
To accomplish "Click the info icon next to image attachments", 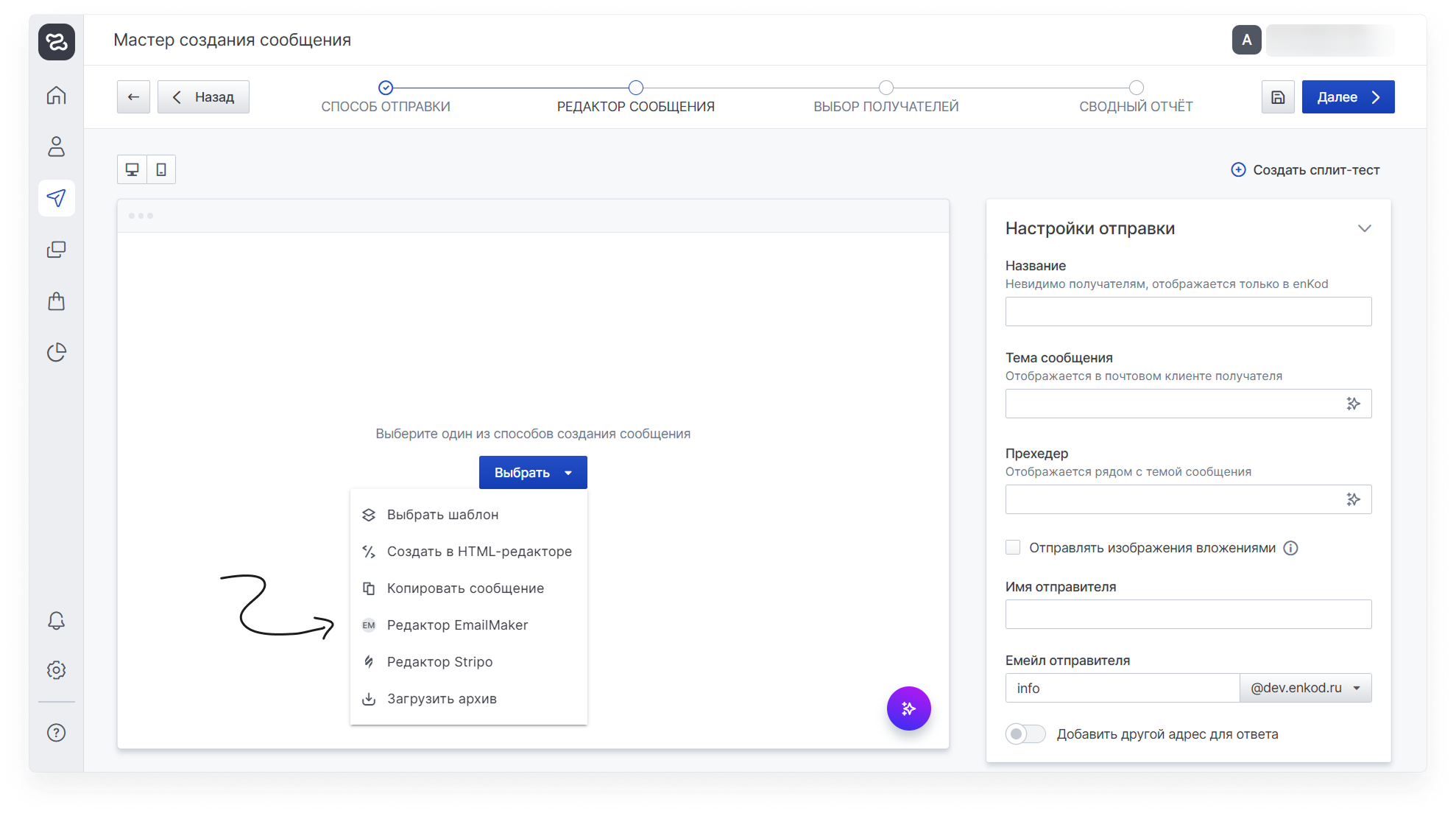I will pyautogui.click(x=1290, y=548).
